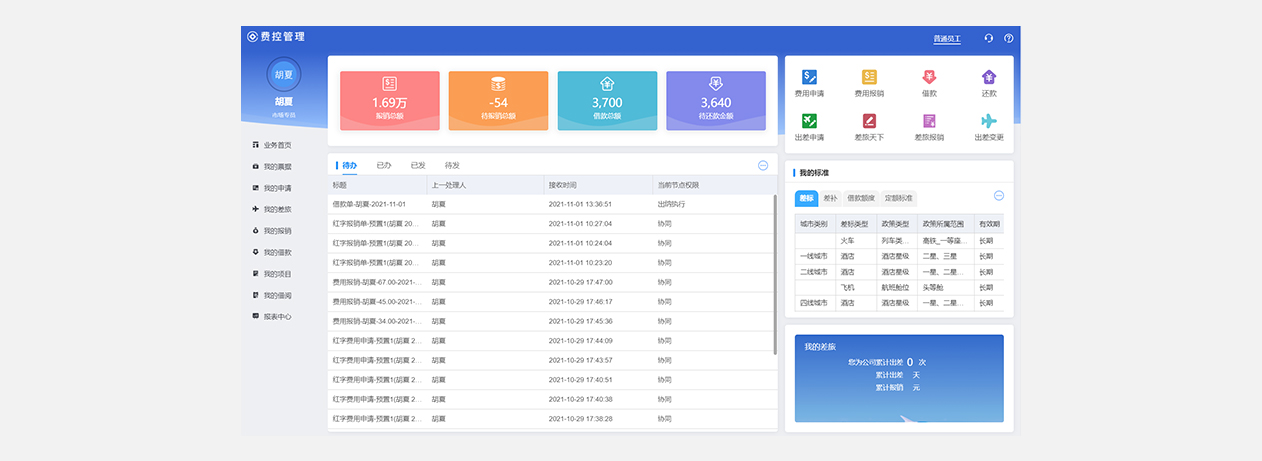The width and height of the screenshot is (1262, 461).
Task: Select the 定额标准 tab
Action: pos(900,198)
